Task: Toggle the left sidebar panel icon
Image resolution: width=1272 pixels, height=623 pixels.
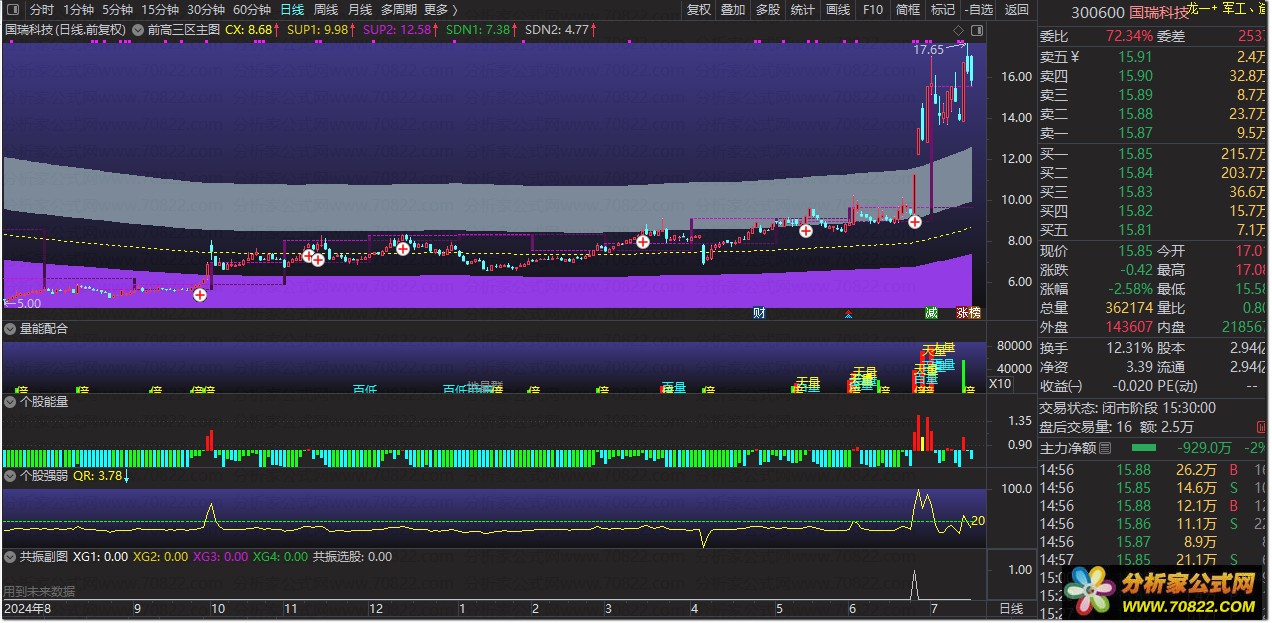Action: pos(12,9)
